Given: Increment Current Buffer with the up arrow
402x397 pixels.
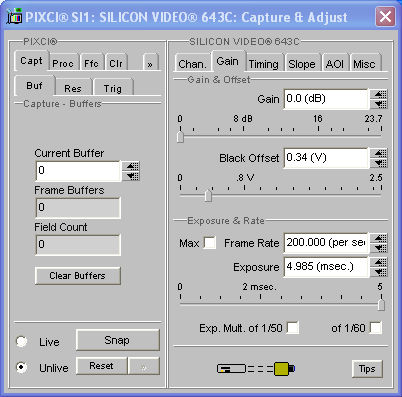Looking at the screenshot, I should click(132, 166).
